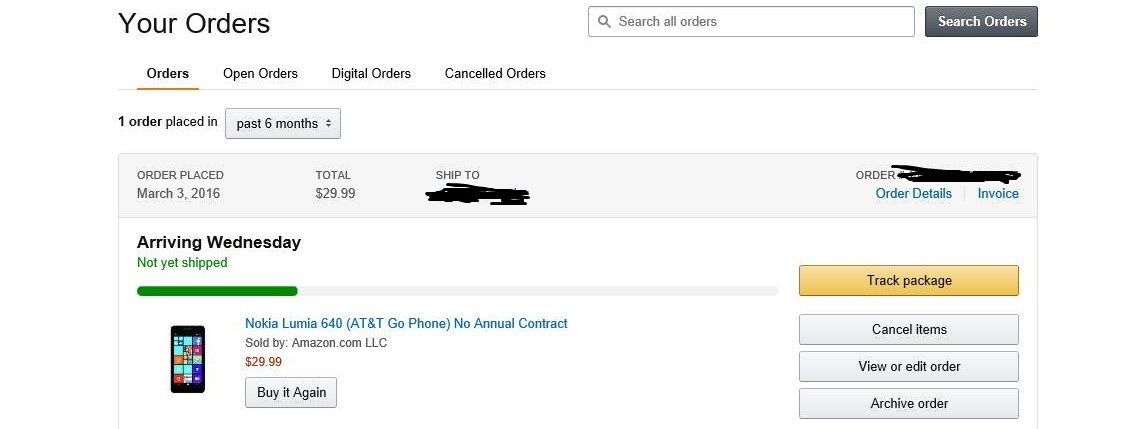This screenshot has width=1136, height=429.
Task: Click the Not yet shipped status text
Action: coord(182,262)
